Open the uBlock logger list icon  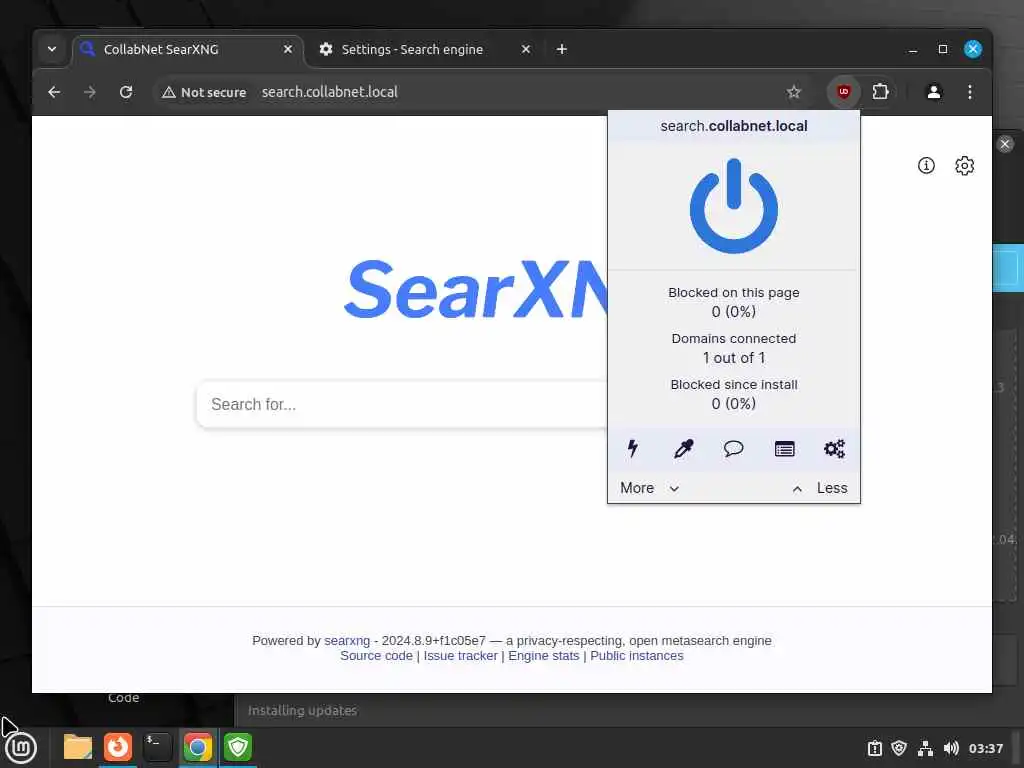[x=784, y=449]
